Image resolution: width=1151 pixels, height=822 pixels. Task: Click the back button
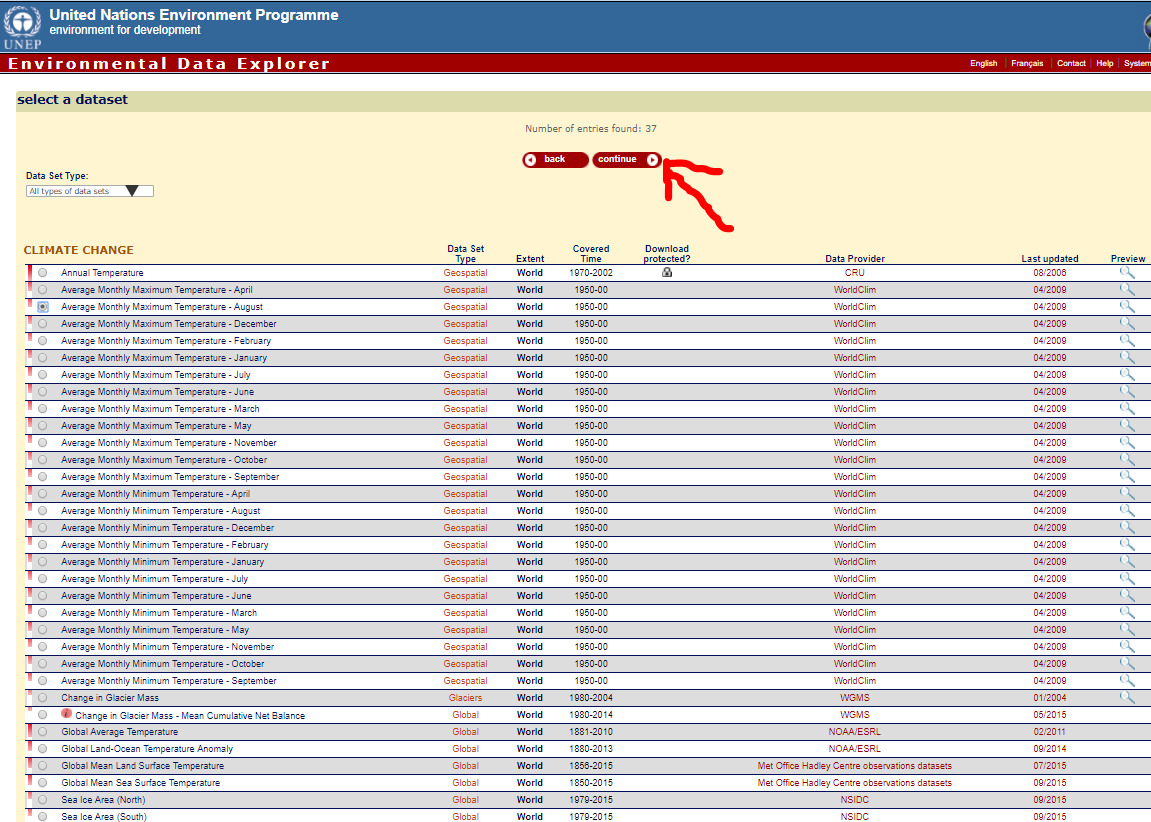[x=555, y=159]
